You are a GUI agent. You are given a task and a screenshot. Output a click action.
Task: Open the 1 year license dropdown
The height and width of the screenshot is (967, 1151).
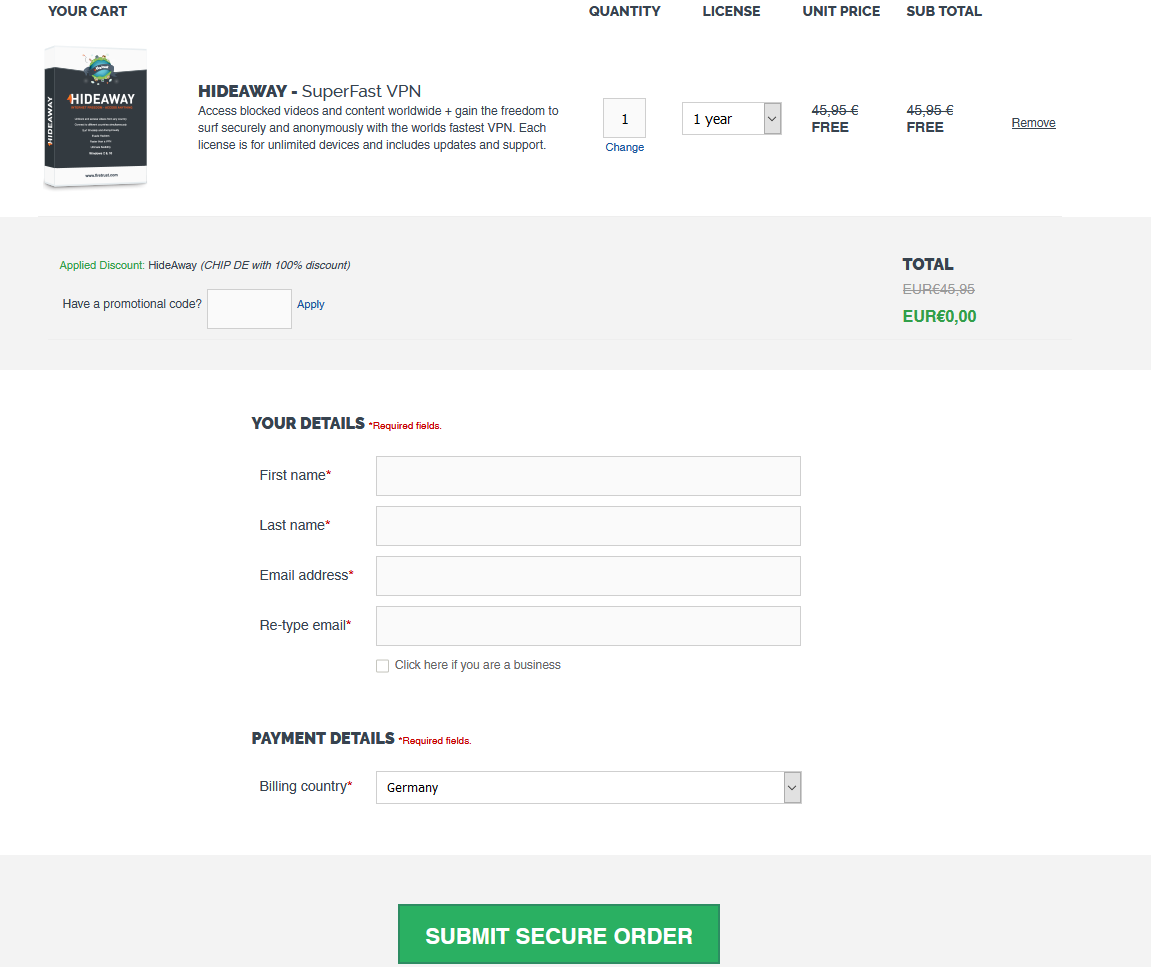coord(732,119)
